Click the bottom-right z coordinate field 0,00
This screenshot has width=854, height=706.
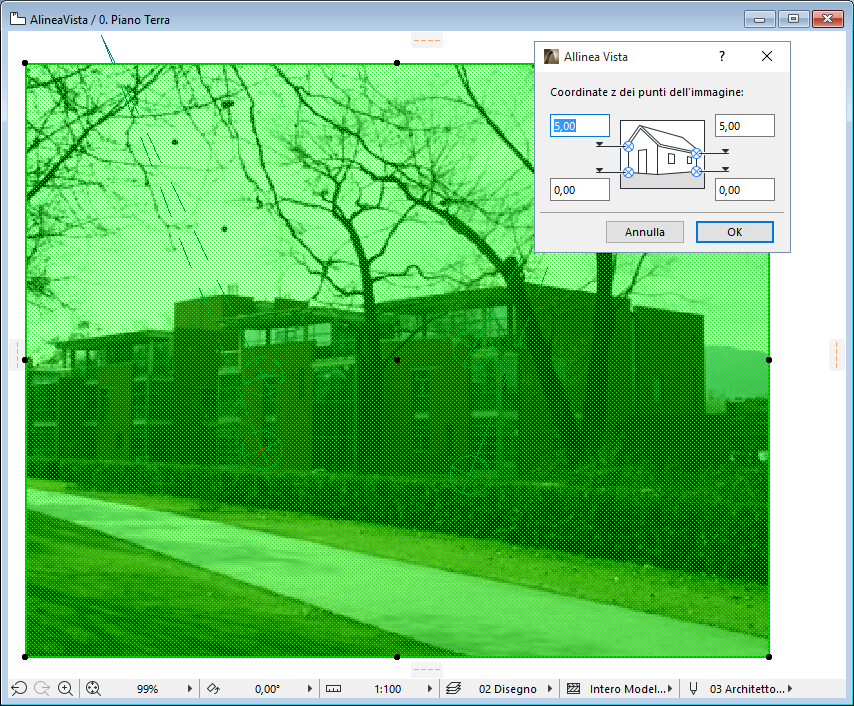(745, 190)
